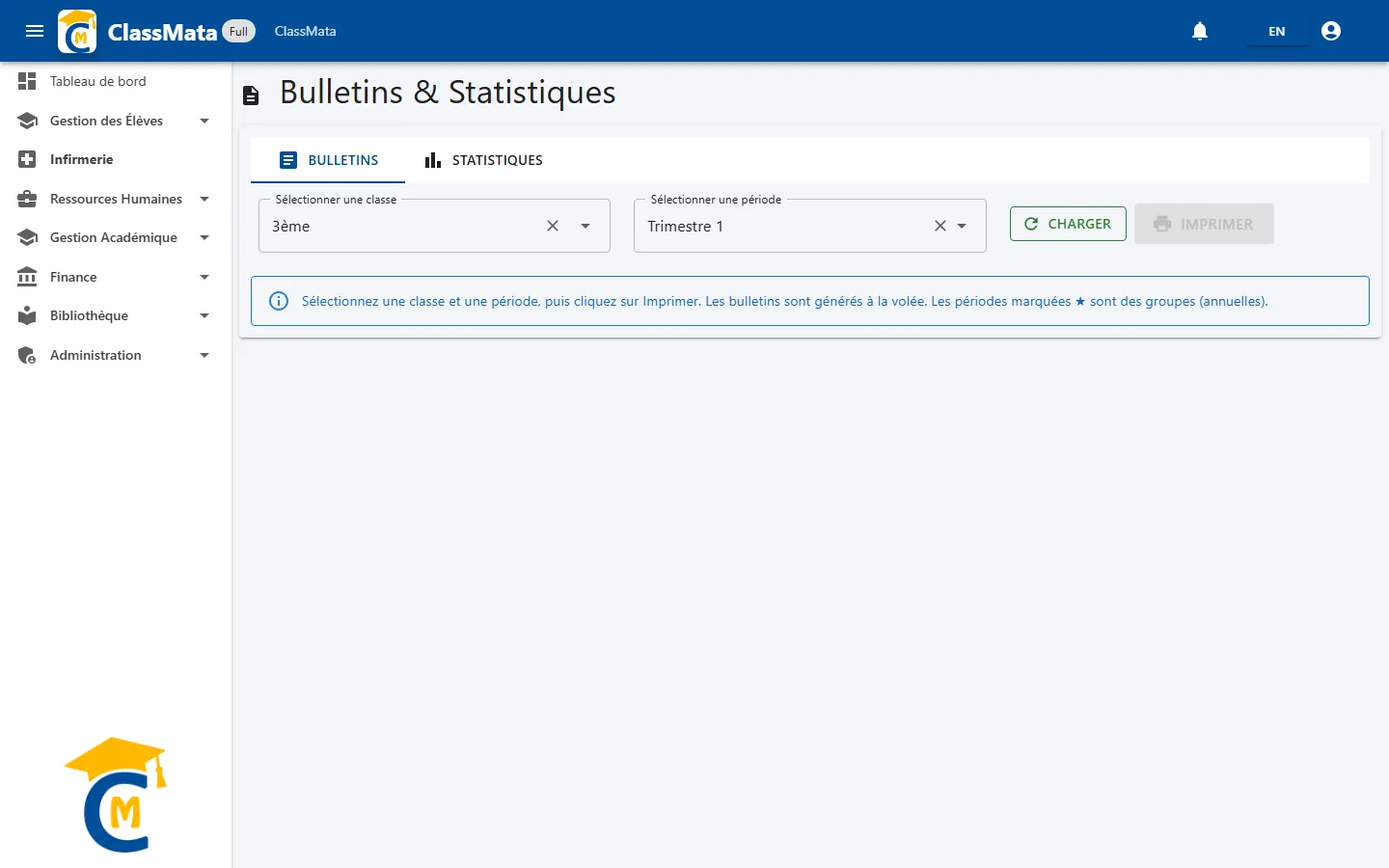Clear the selected period Trimestre 1
This screenshot has width=1389, height=868.
[x=940, y=226]
